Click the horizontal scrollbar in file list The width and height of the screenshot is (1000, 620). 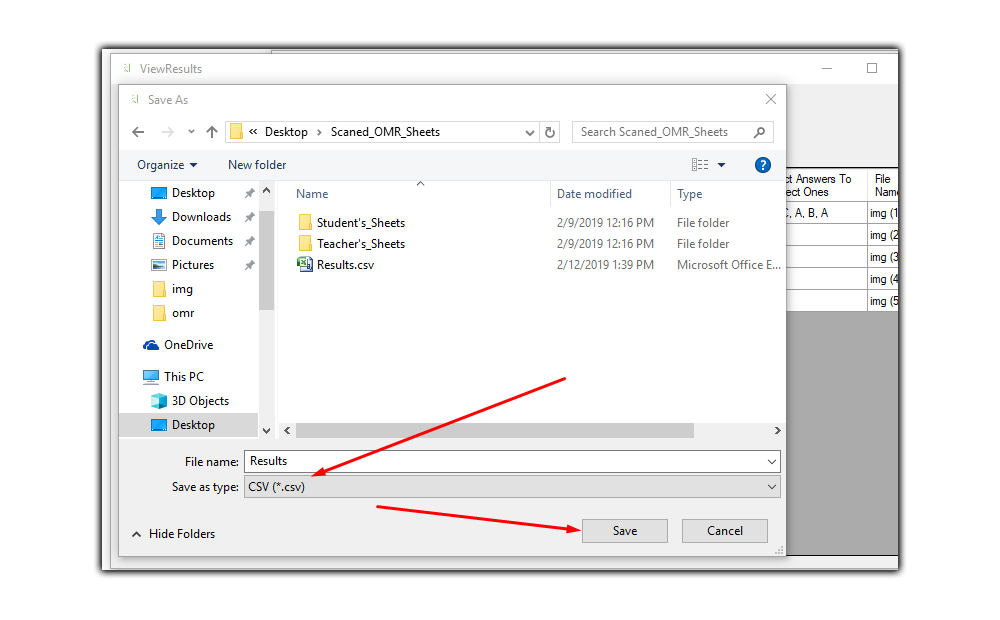495,430
